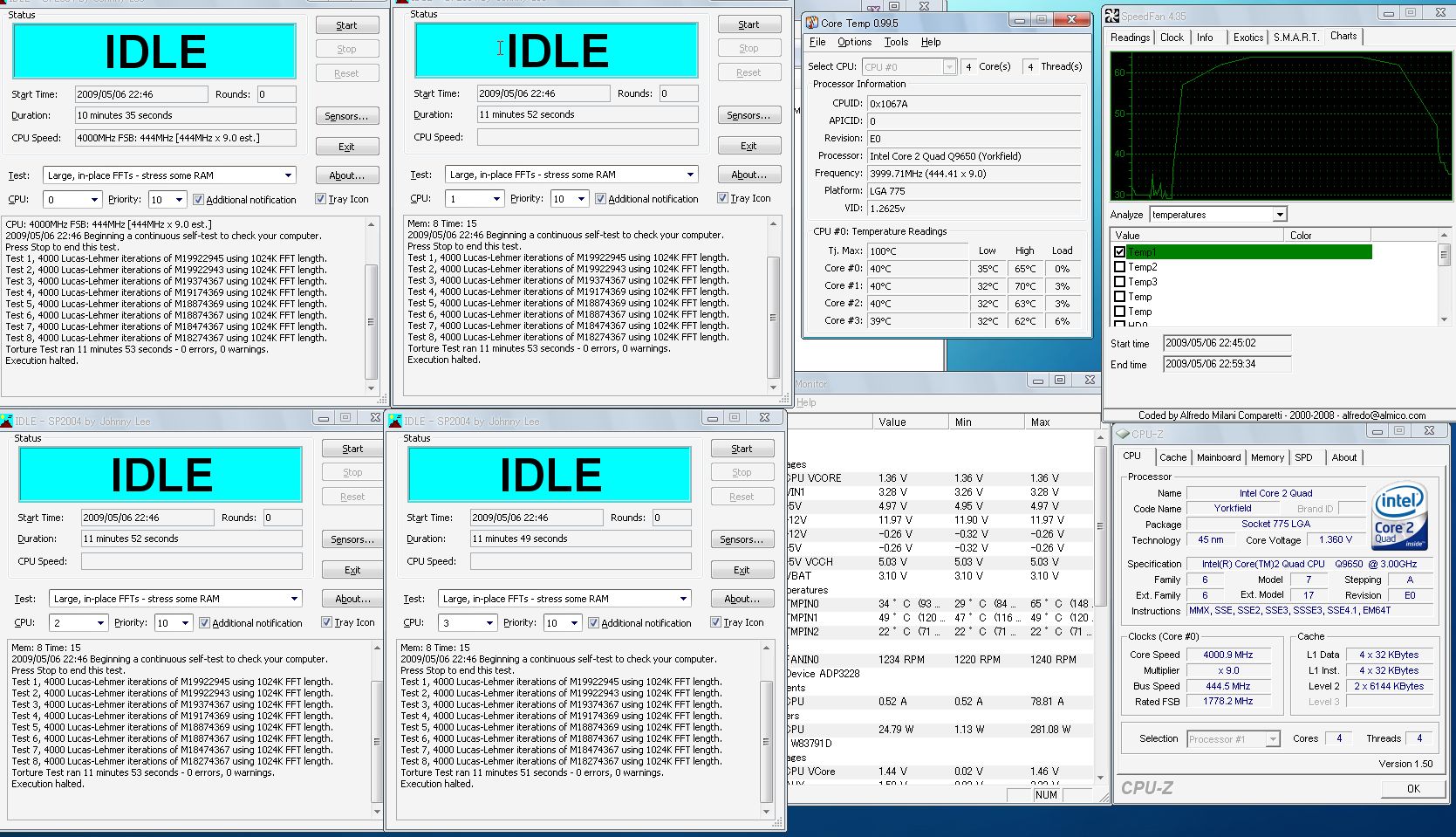Click Start Time field in CPU 0 window

point(141,94)
